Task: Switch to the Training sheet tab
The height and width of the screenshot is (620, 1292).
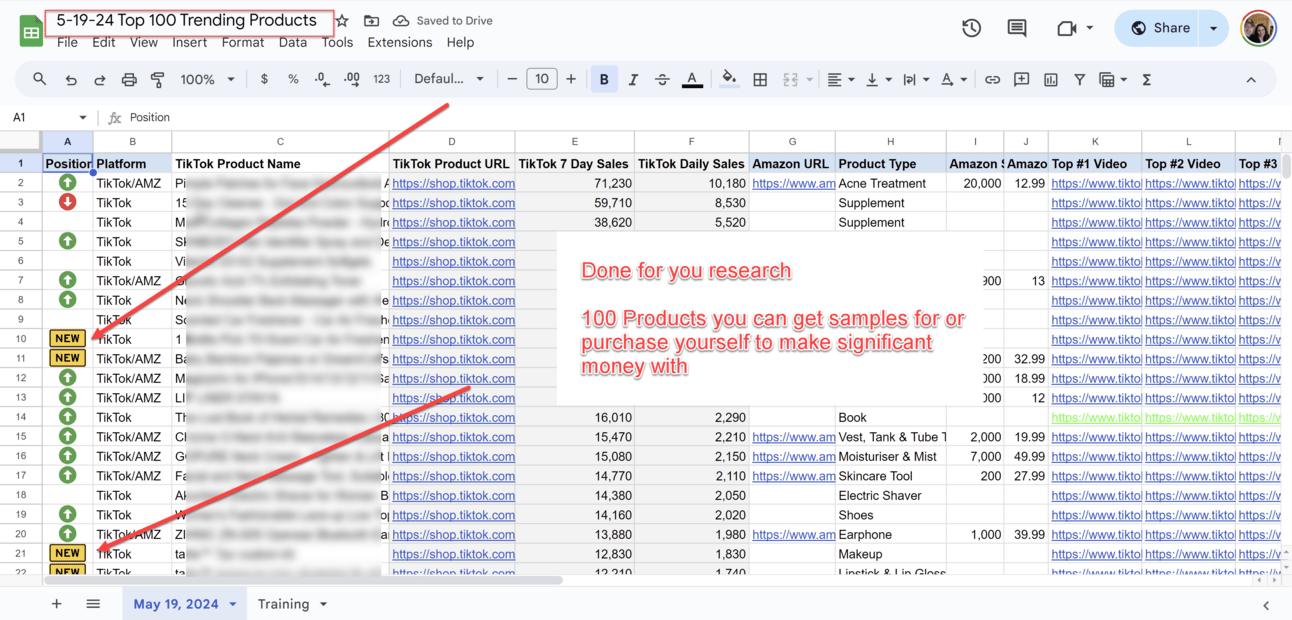Action: point(283,604)
